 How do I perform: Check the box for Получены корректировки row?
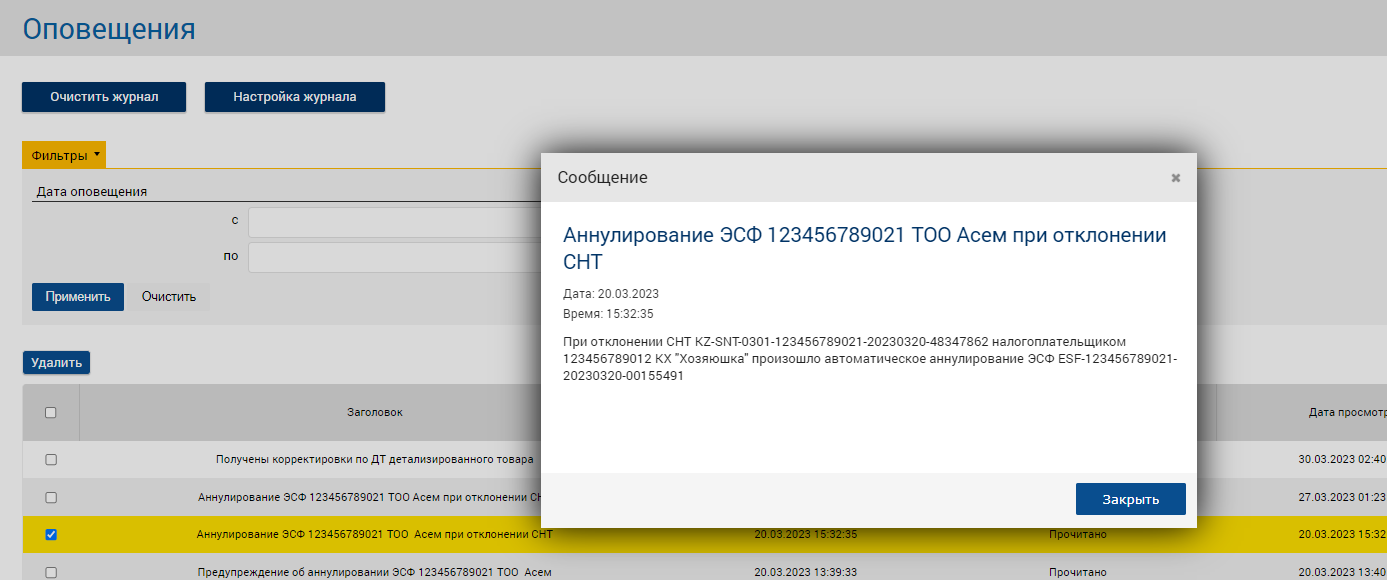click(51, 460)
